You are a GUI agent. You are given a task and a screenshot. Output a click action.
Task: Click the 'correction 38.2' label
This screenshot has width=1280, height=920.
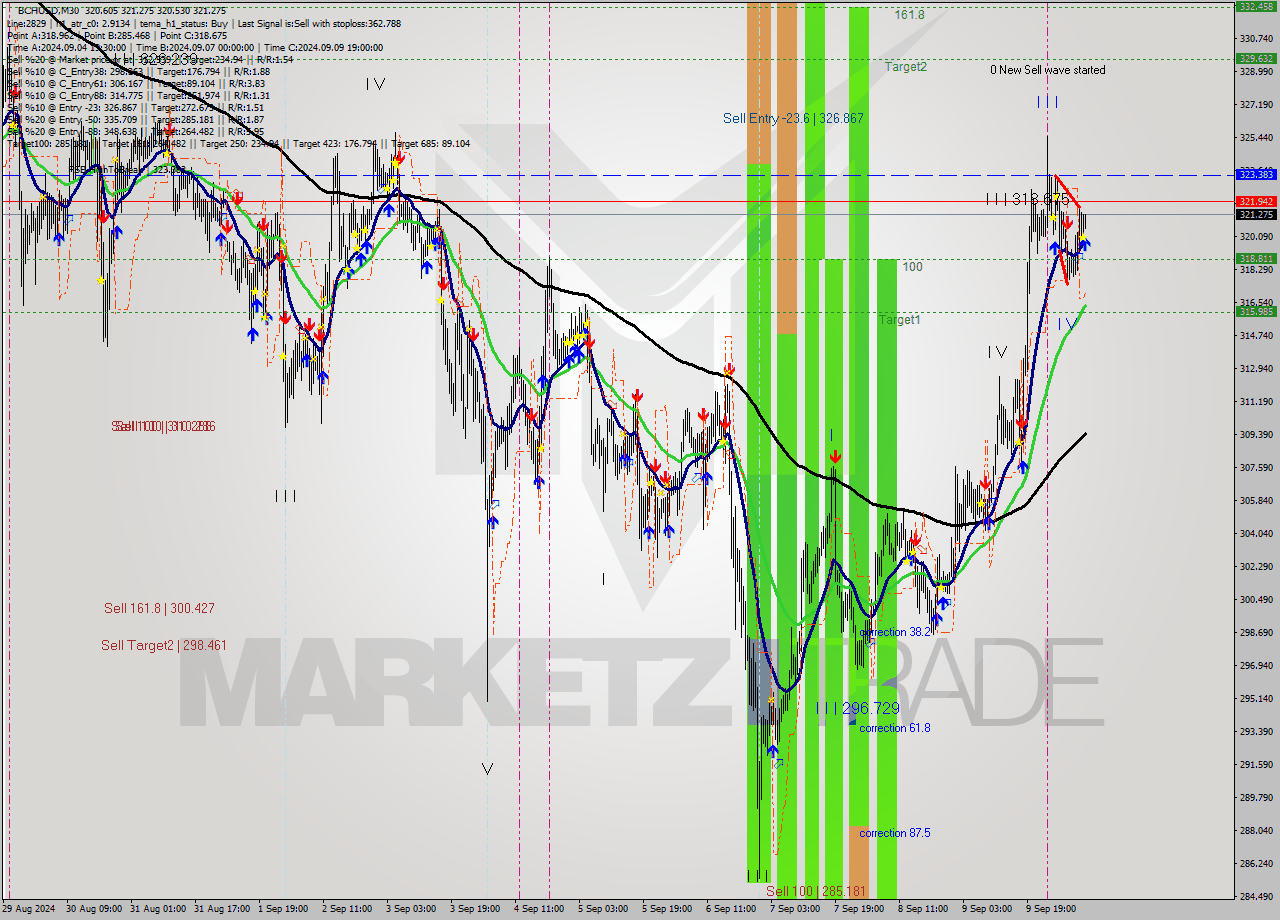click(x=895, y=632)
